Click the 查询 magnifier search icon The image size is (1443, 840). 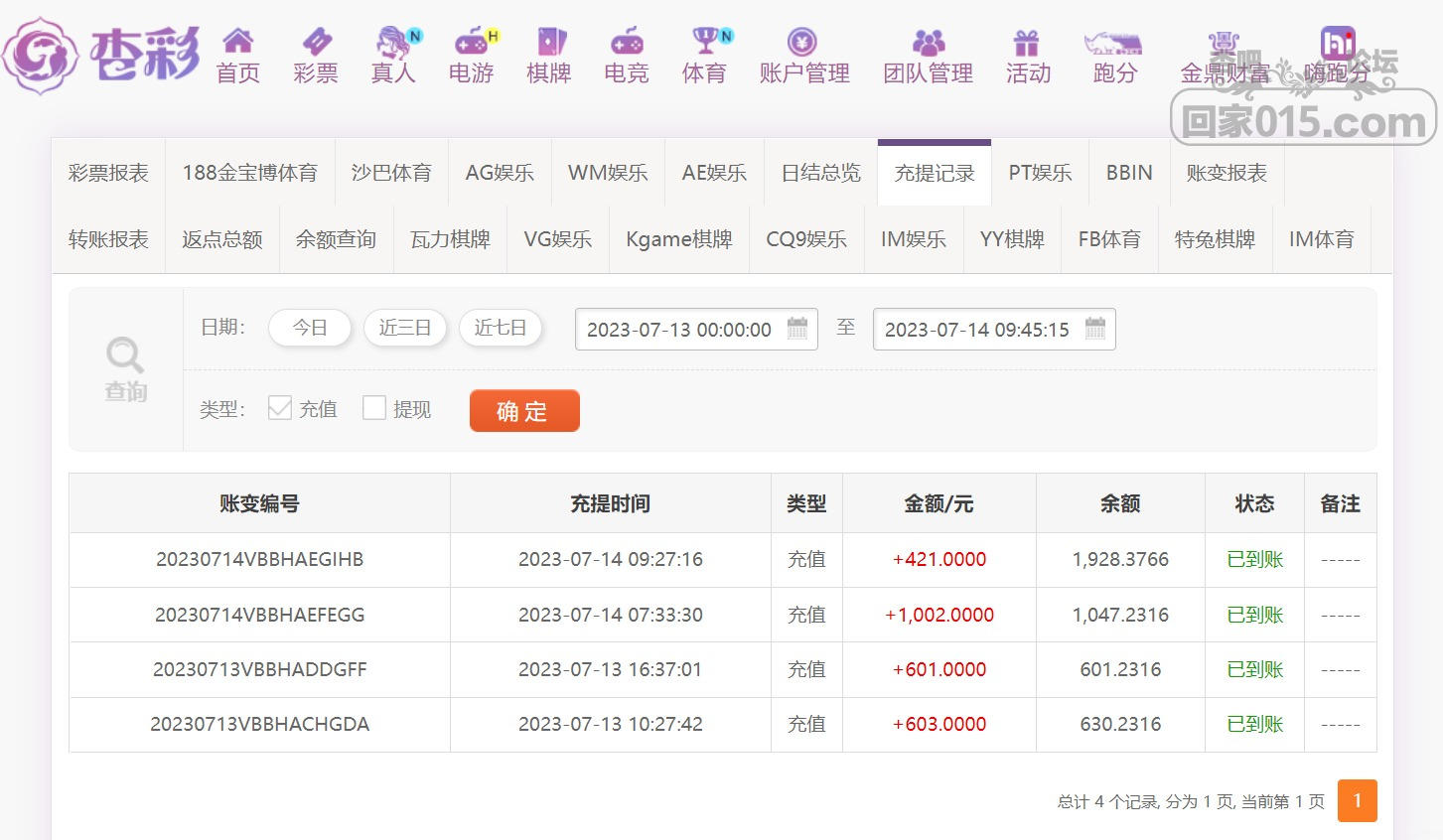(125, 355)
